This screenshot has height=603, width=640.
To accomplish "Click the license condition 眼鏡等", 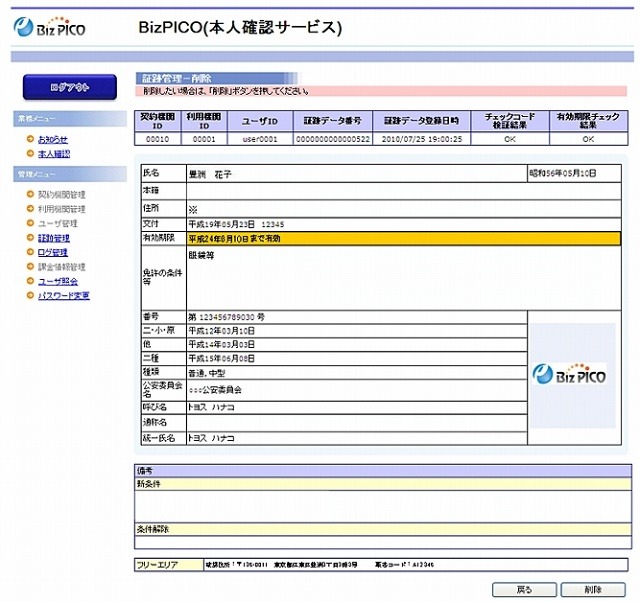I will [201, 256].
